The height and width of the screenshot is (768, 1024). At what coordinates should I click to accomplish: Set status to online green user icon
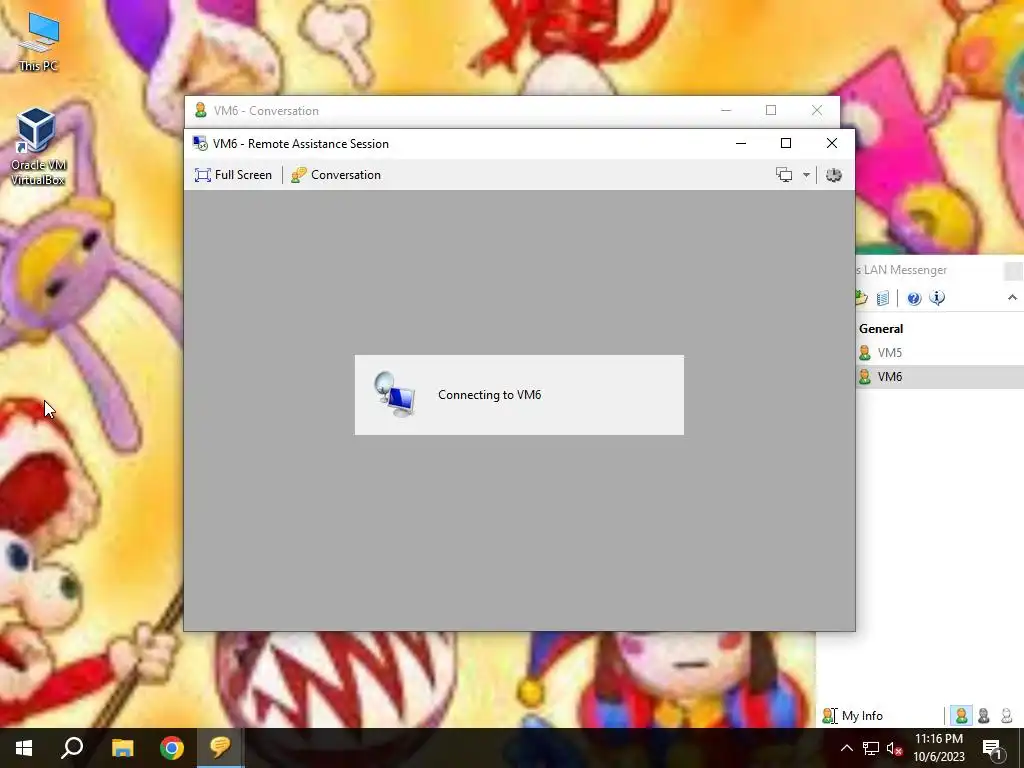click(961, 716)
